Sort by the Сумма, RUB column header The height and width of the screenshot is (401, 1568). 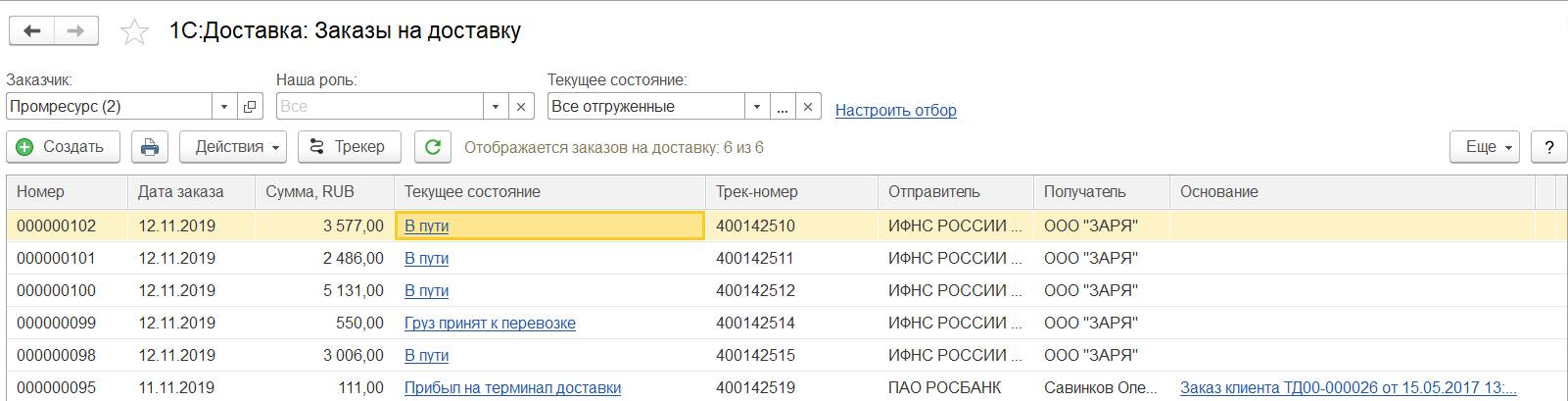309,192
